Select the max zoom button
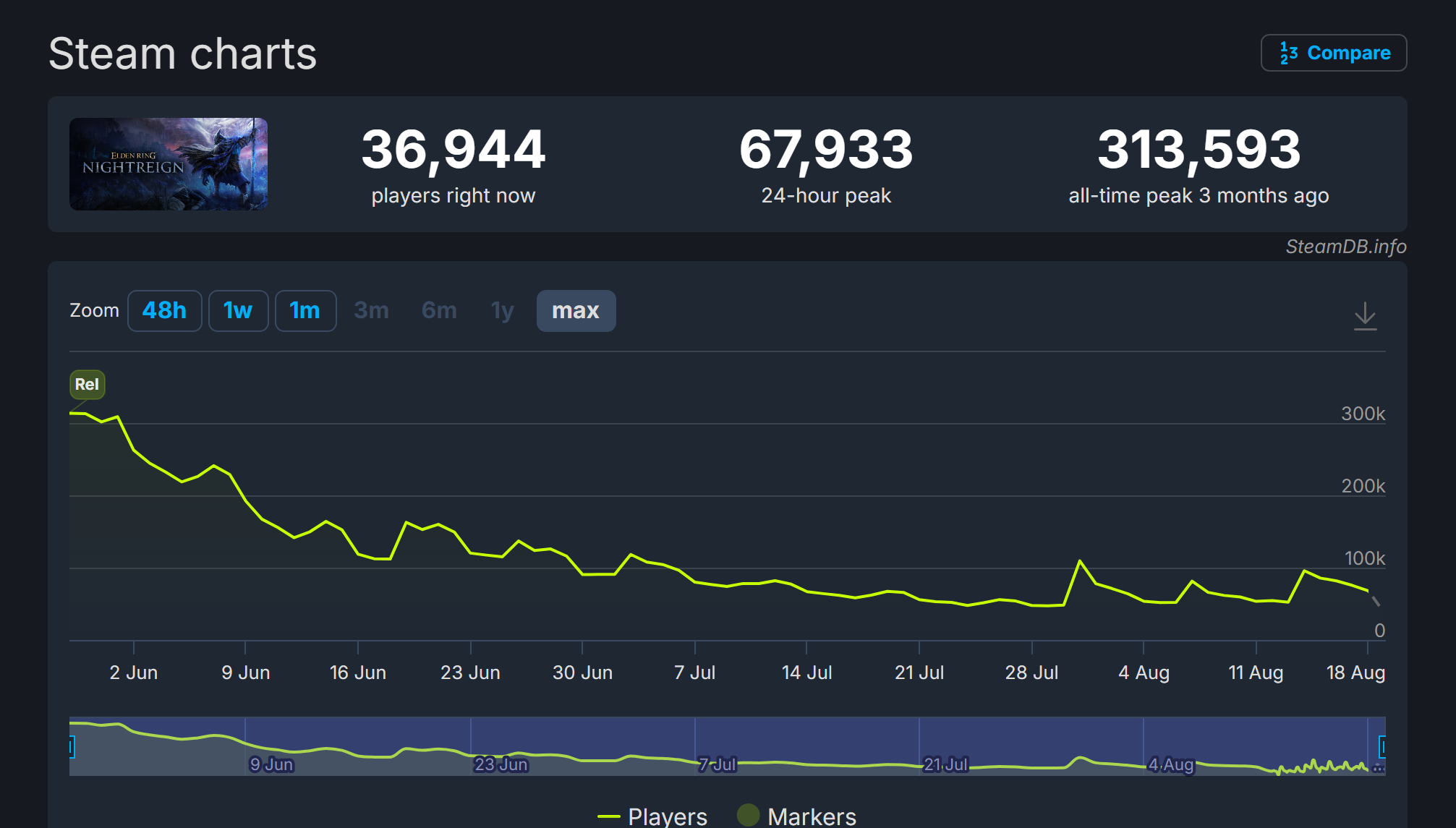The height and width of the screenshot is (828, 1456). click(x=576, y=311)
